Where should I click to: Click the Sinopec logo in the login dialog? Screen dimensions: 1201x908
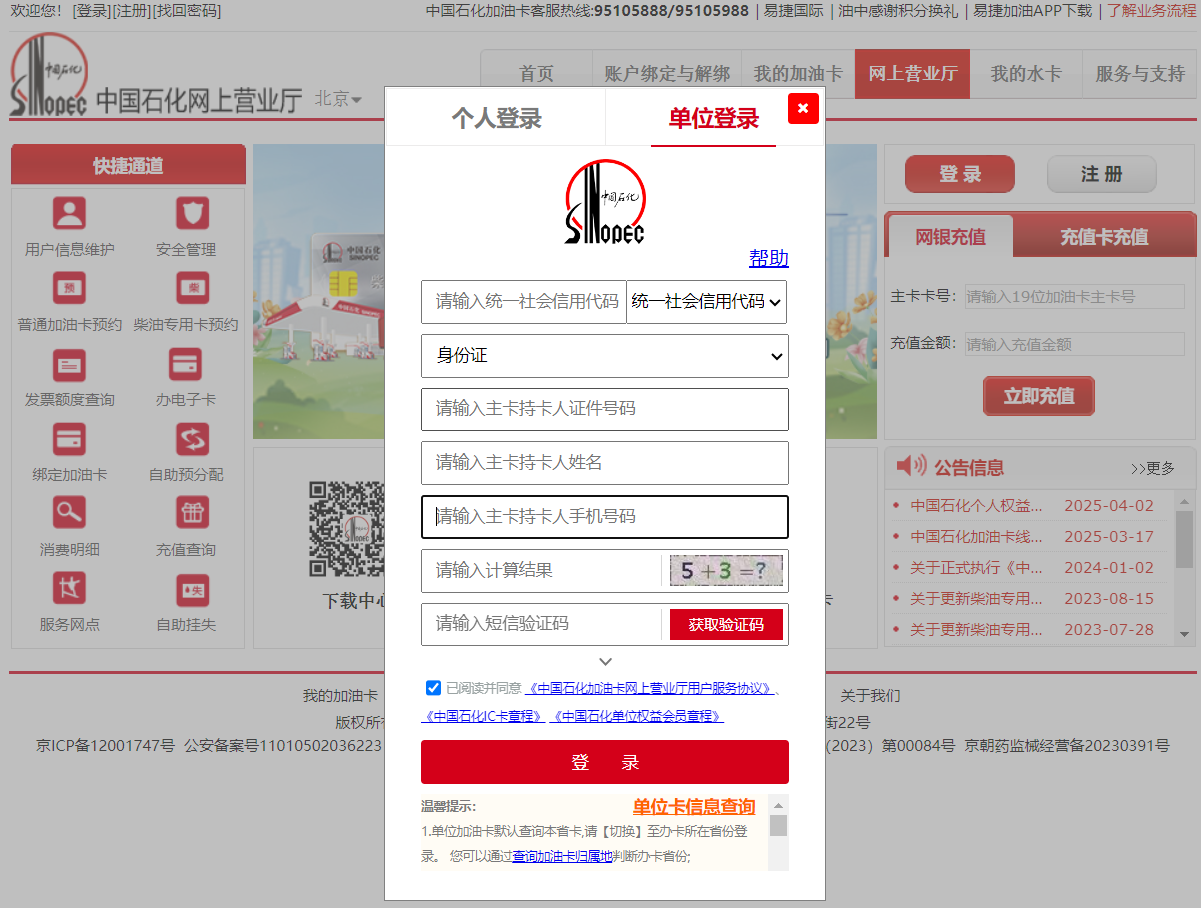(605, 202)
